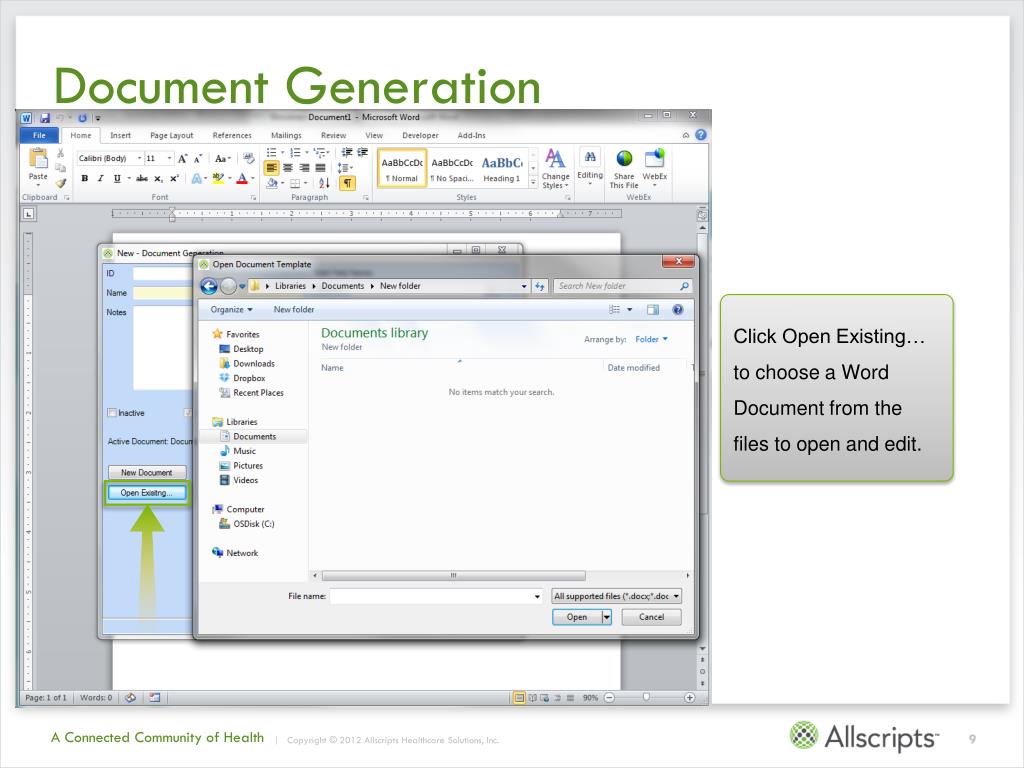This screenshot has height=768, width=1024.
Task: Switch to the Insert ribbon tab
Action: point(120,135)
